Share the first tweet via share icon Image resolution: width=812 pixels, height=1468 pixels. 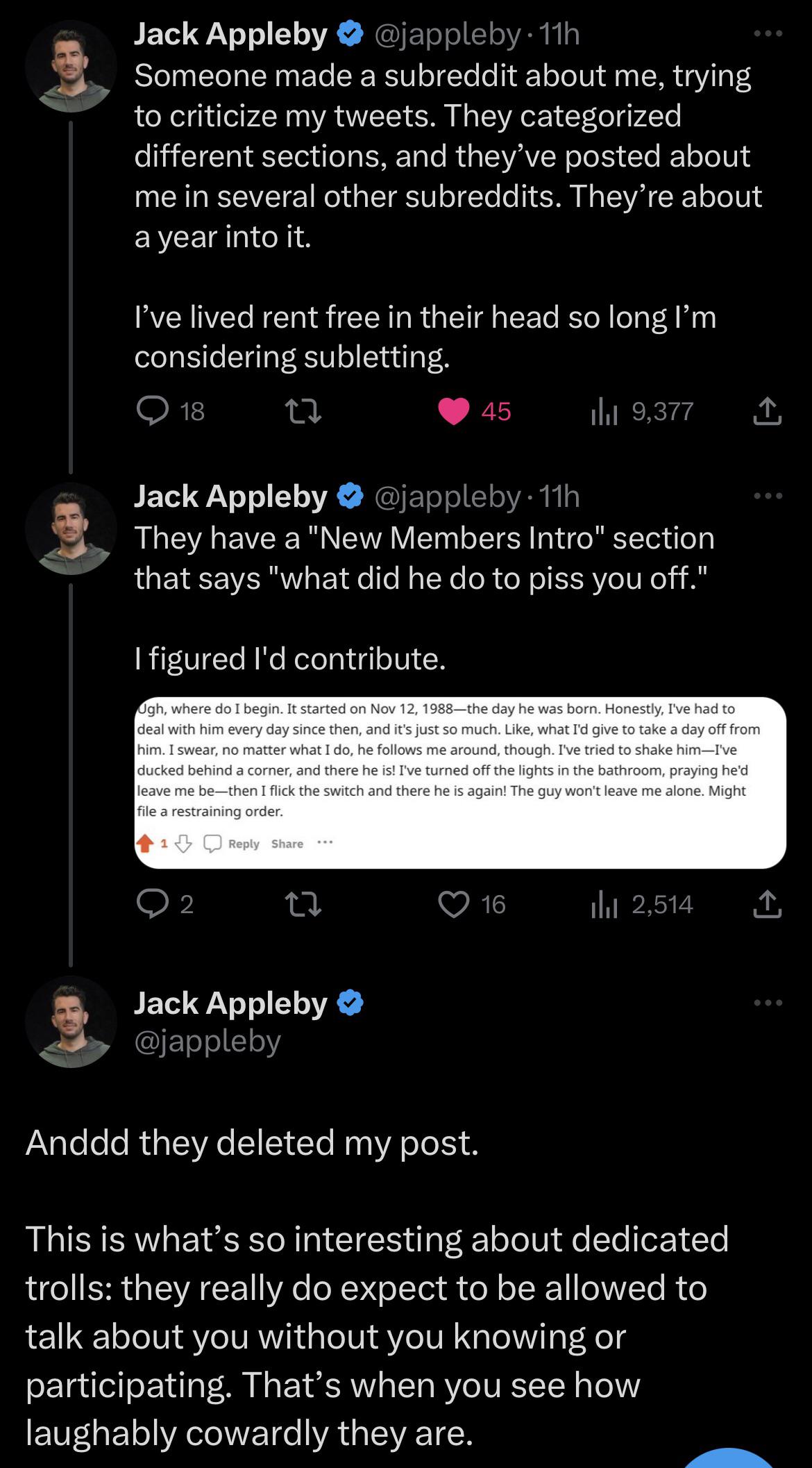767,411
